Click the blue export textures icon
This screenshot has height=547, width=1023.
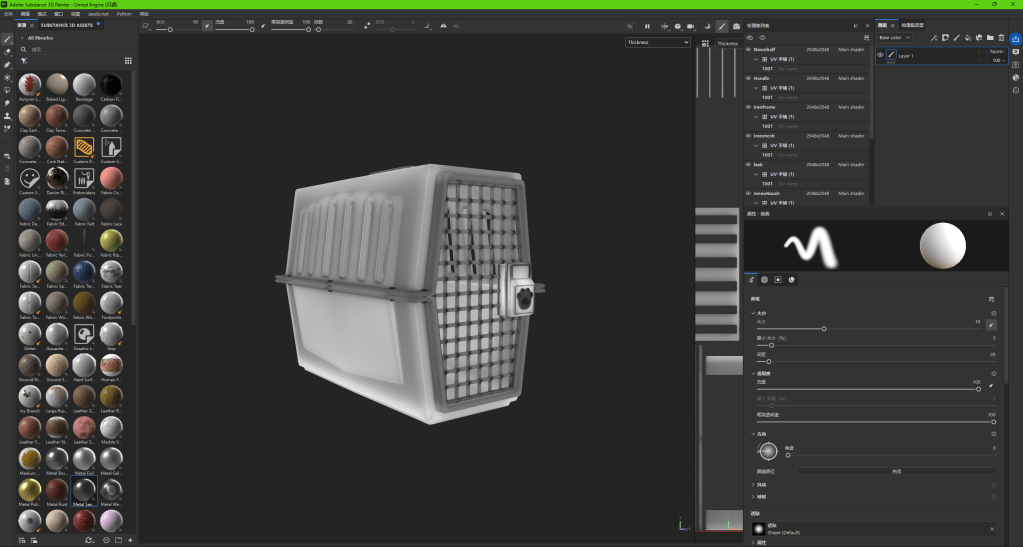tap(1016, 39)
